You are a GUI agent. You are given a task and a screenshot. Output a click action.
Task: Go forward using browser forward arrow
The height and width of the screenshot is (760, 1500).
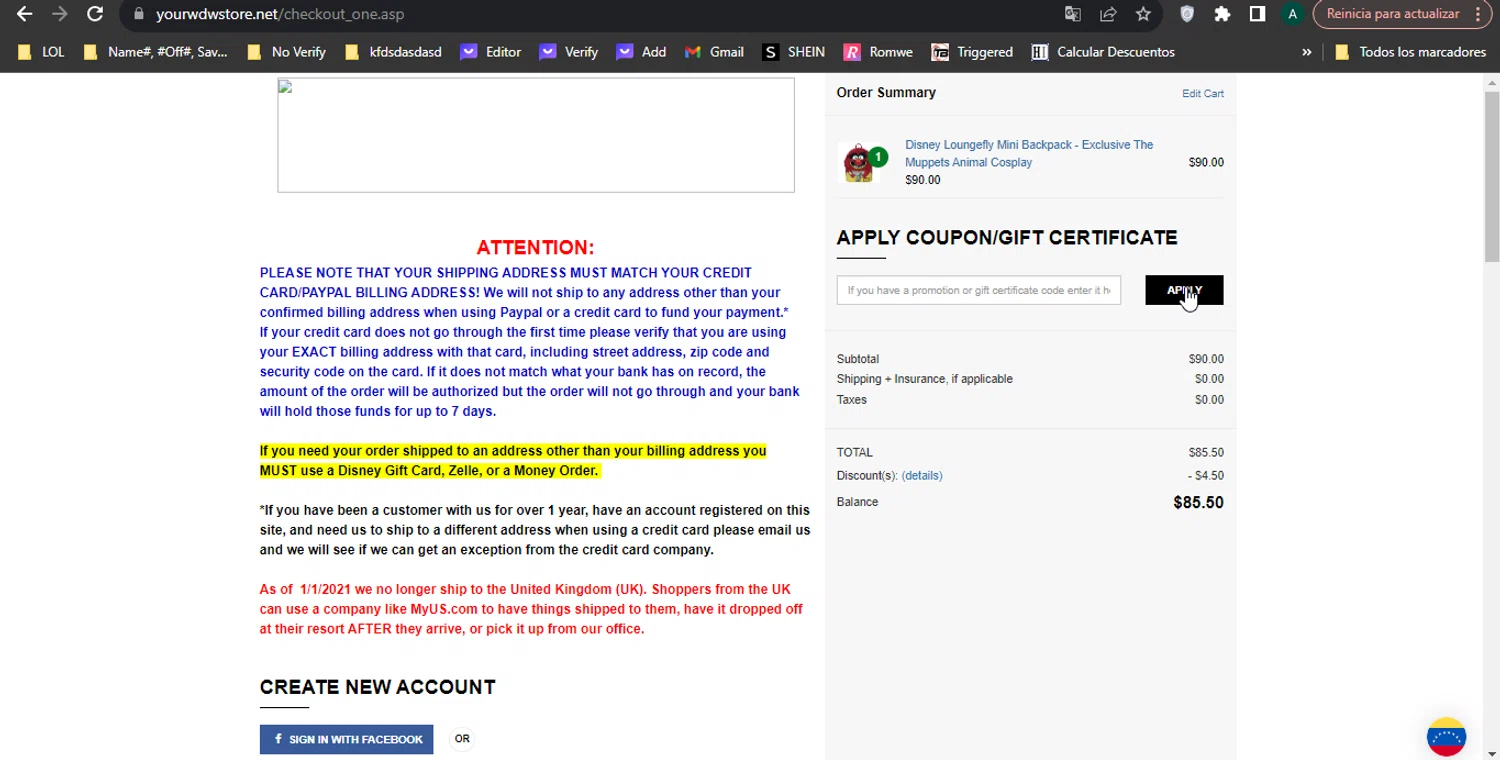coord(59,14)
